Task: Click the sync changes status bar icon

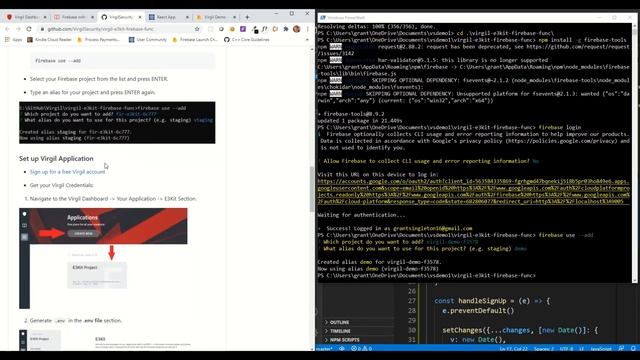Action: pyautogui.click(x=342, y=349)
